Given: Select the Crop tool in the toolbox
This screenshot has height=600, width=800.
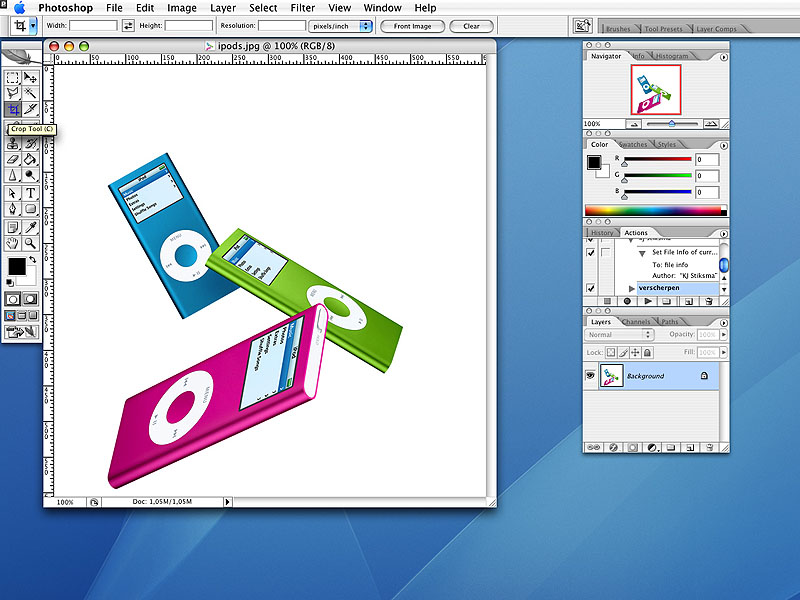Looking at the screenshot, I should (x=13, y=109).
